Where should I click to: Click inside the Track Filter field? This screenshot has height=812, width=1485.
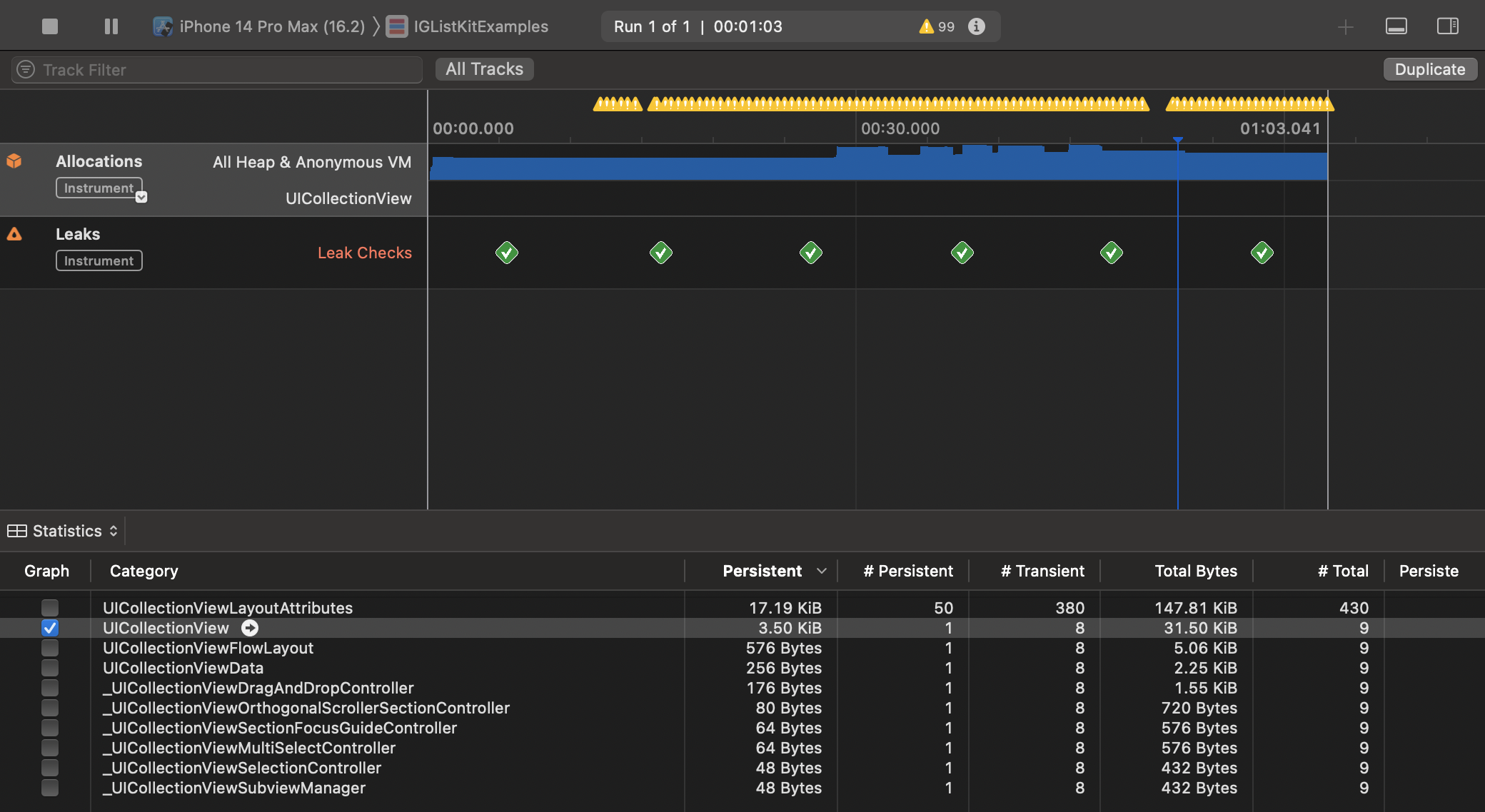[x=214, y=69]
